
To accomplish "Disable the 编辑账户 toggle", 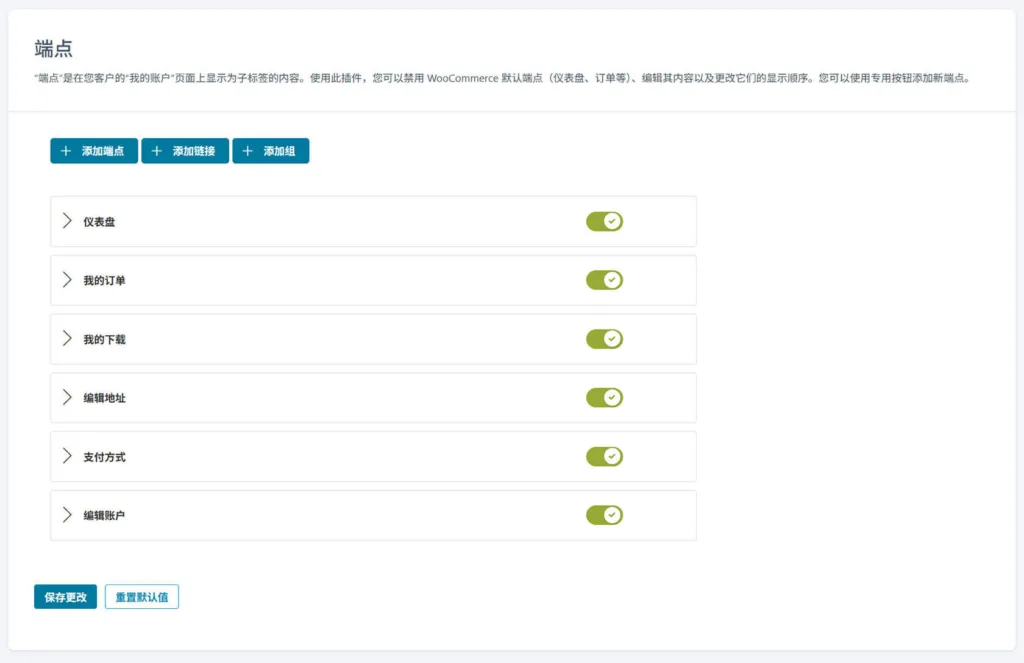I will [x=604, y=515].
